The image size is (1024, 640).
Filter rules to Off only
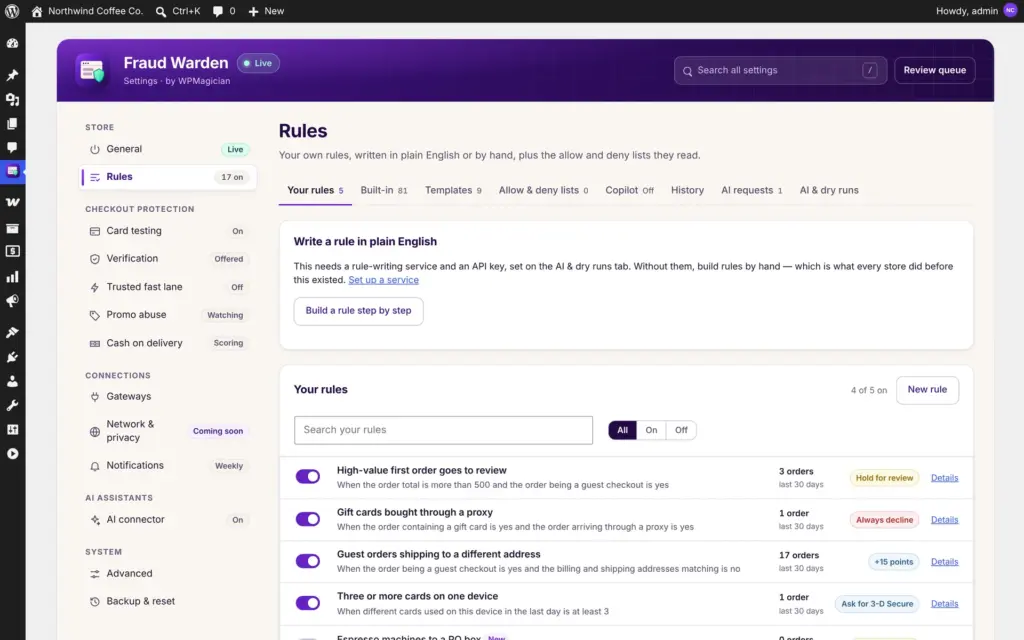(x=681, y=430)
